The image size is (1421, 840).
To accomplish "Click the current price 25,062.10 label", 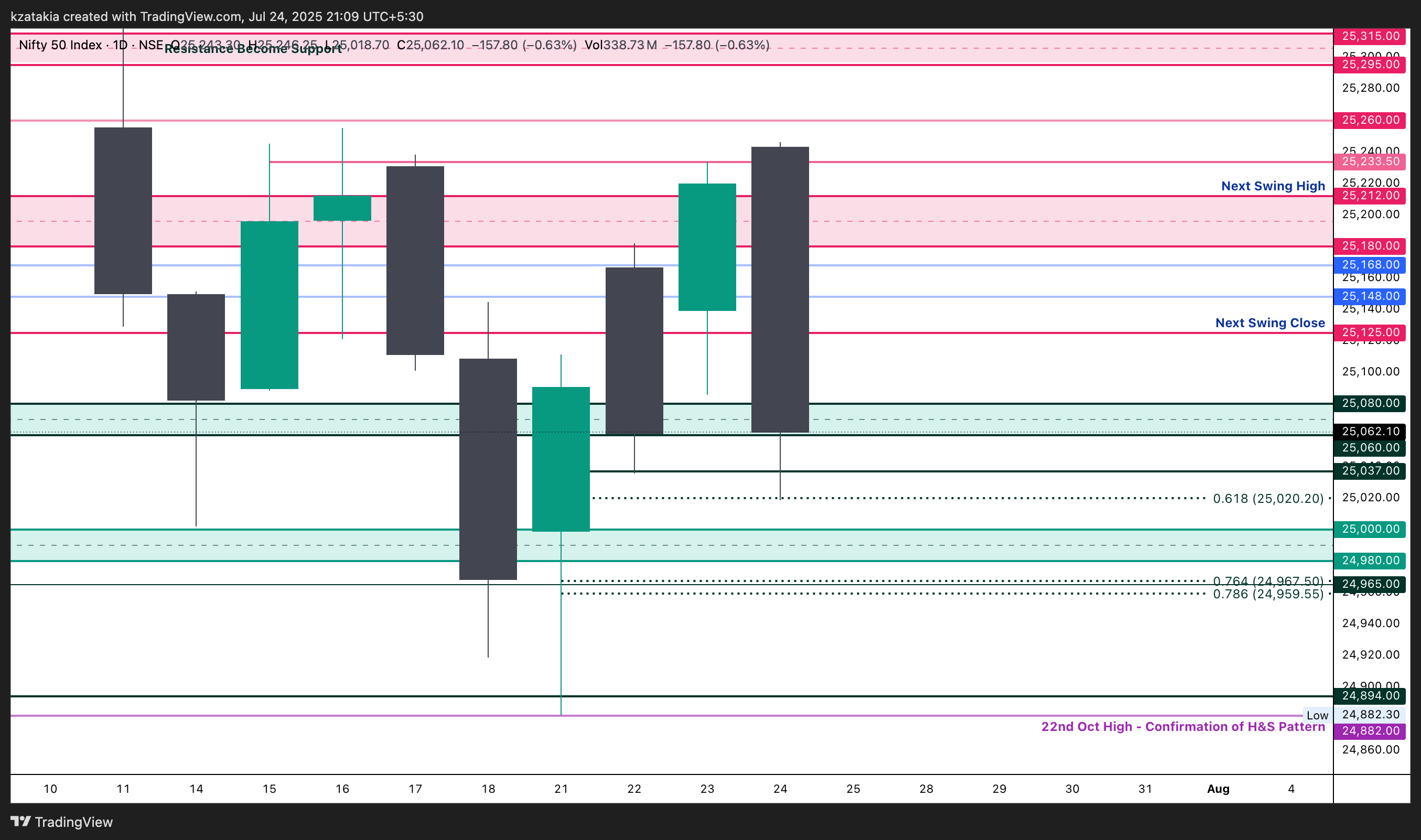I will pos(1370,432).
